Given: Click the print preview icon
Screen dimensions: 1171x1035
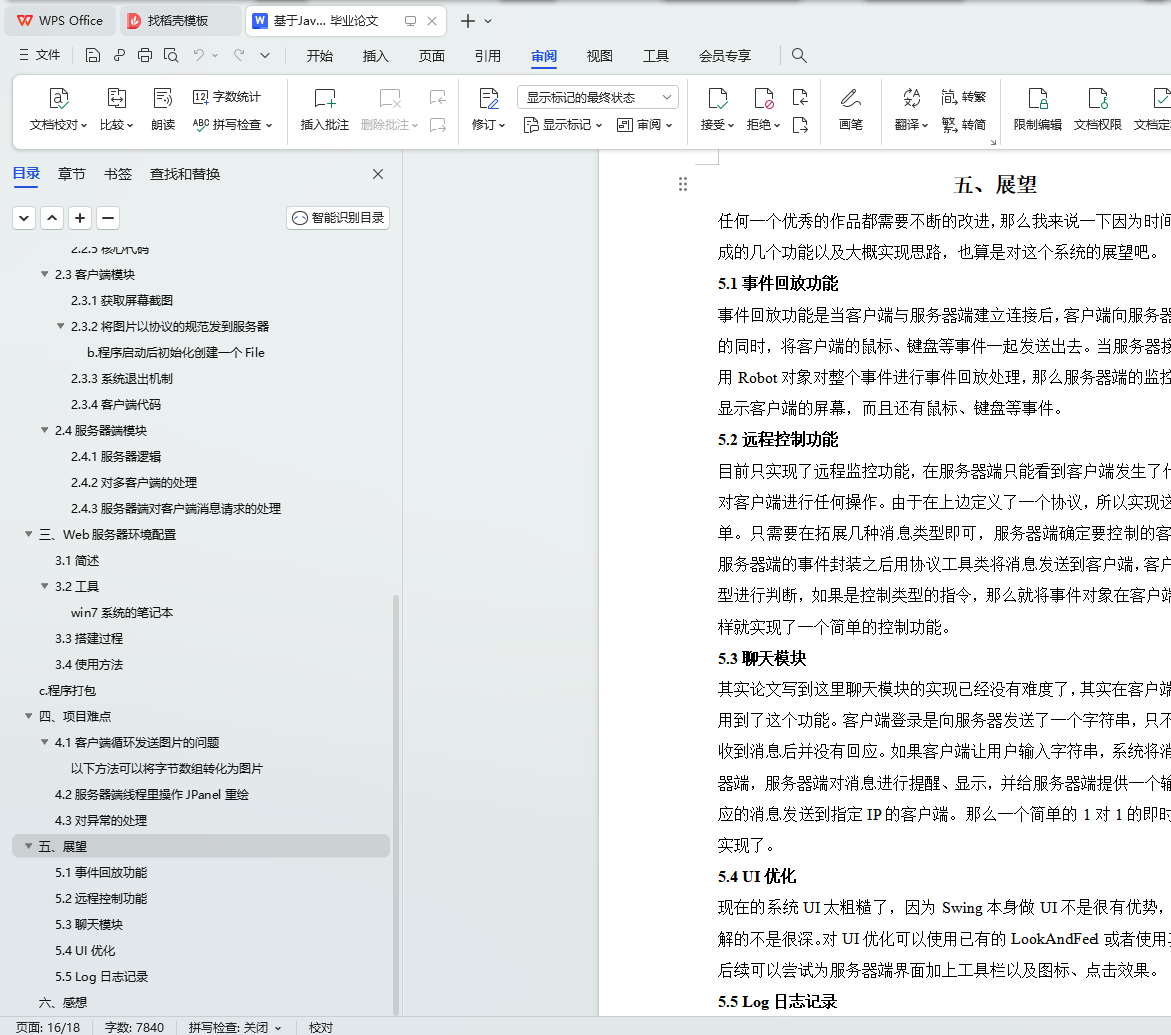Looking at the screenshot, I should (171, 55).
